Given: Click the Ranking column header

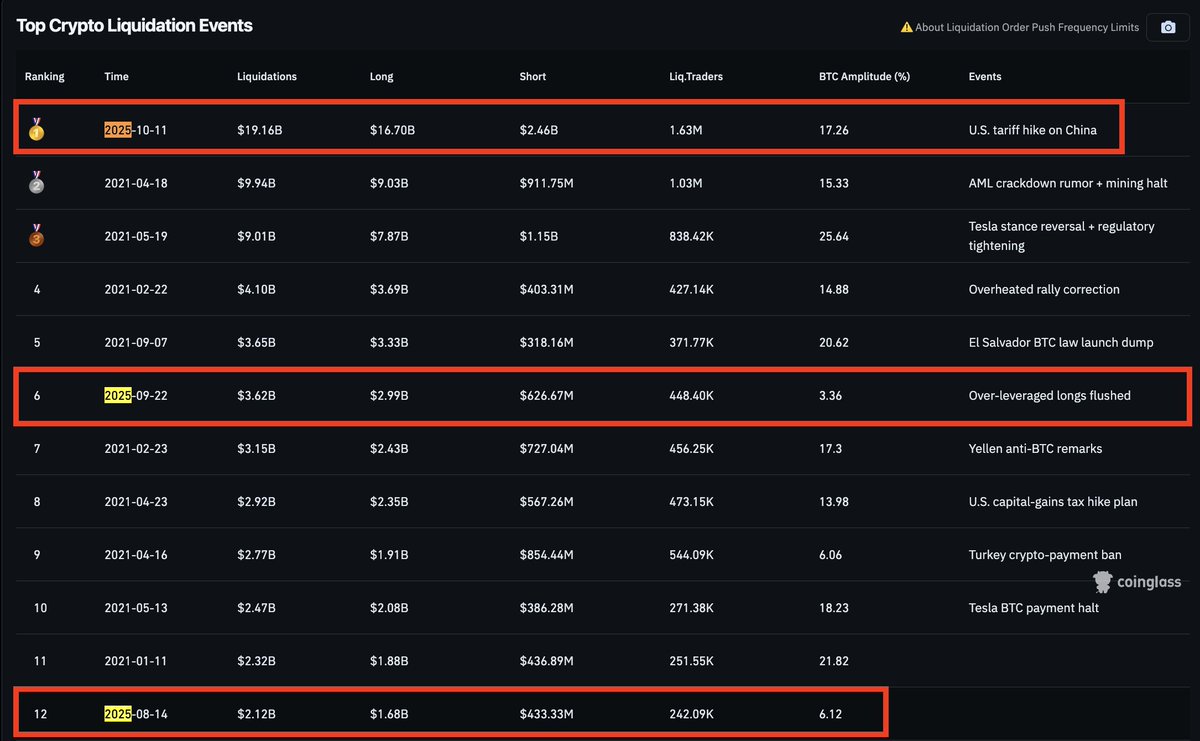Looking at the screenshot, I should click(x=45, y=77).
